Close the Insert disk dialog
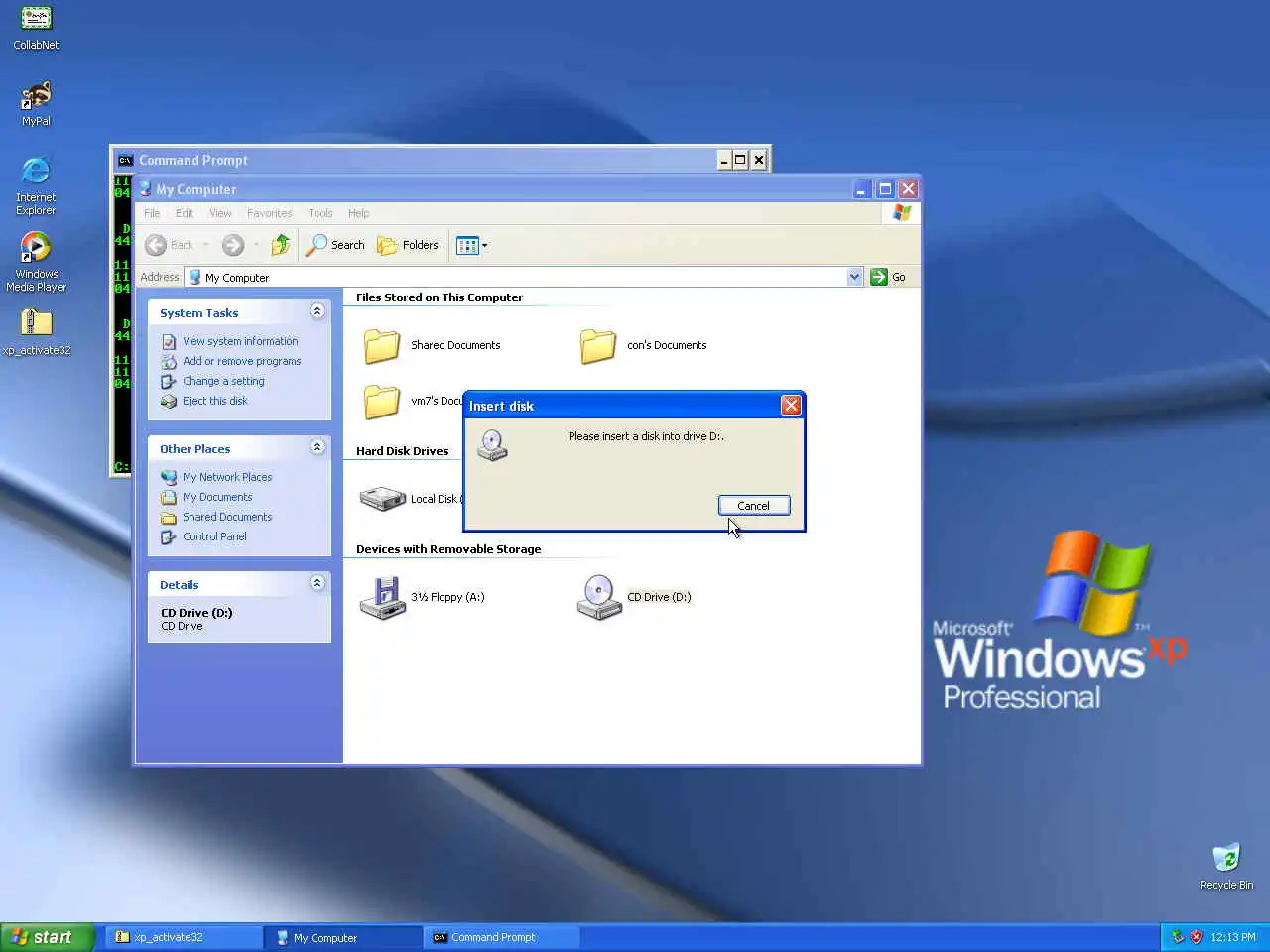Screen dimensions: 1270x952 pyautogui.click(x=791, y=405)
